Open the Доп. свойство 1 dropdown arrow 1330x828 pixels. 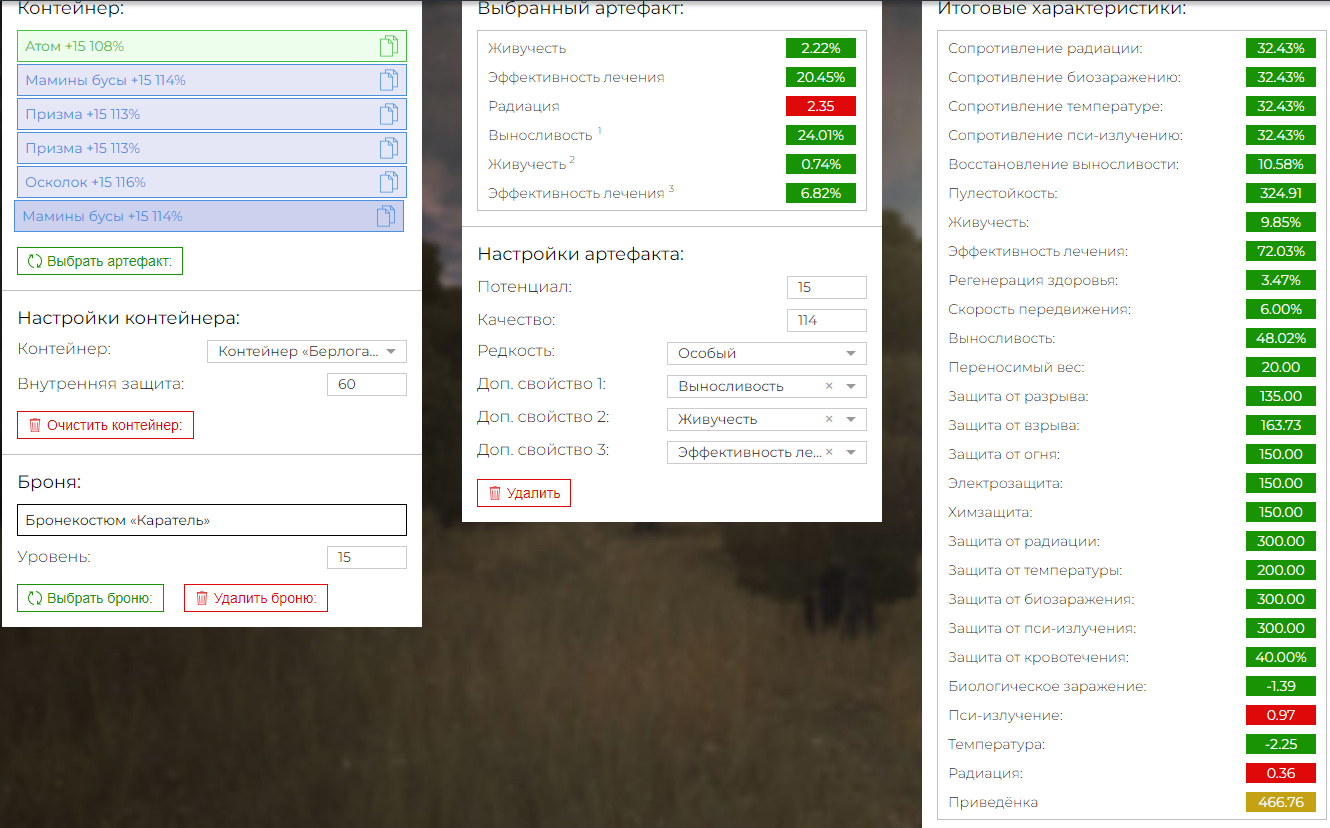851,387
